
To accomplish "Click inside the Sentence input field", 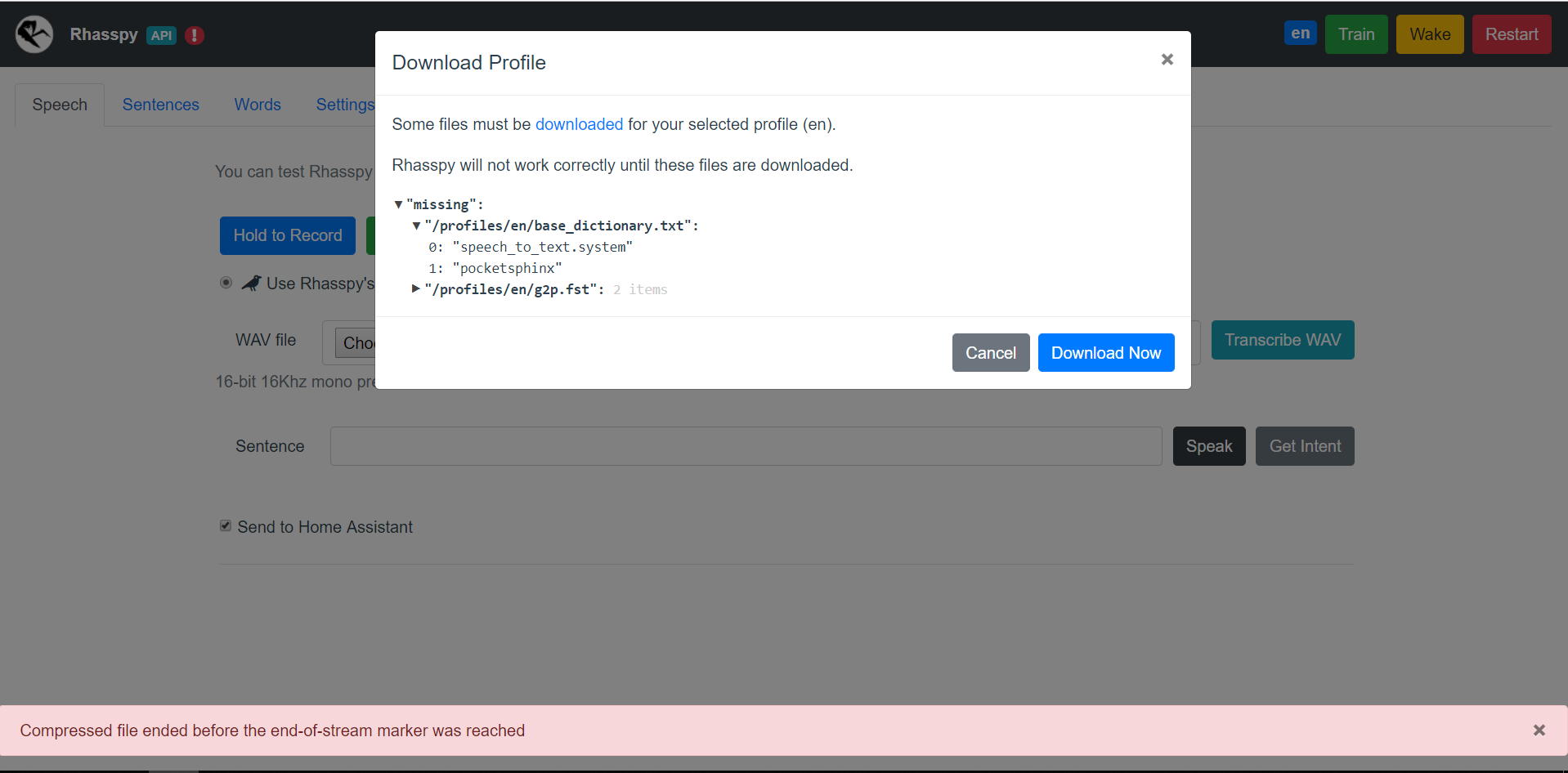I will point(744,445).
